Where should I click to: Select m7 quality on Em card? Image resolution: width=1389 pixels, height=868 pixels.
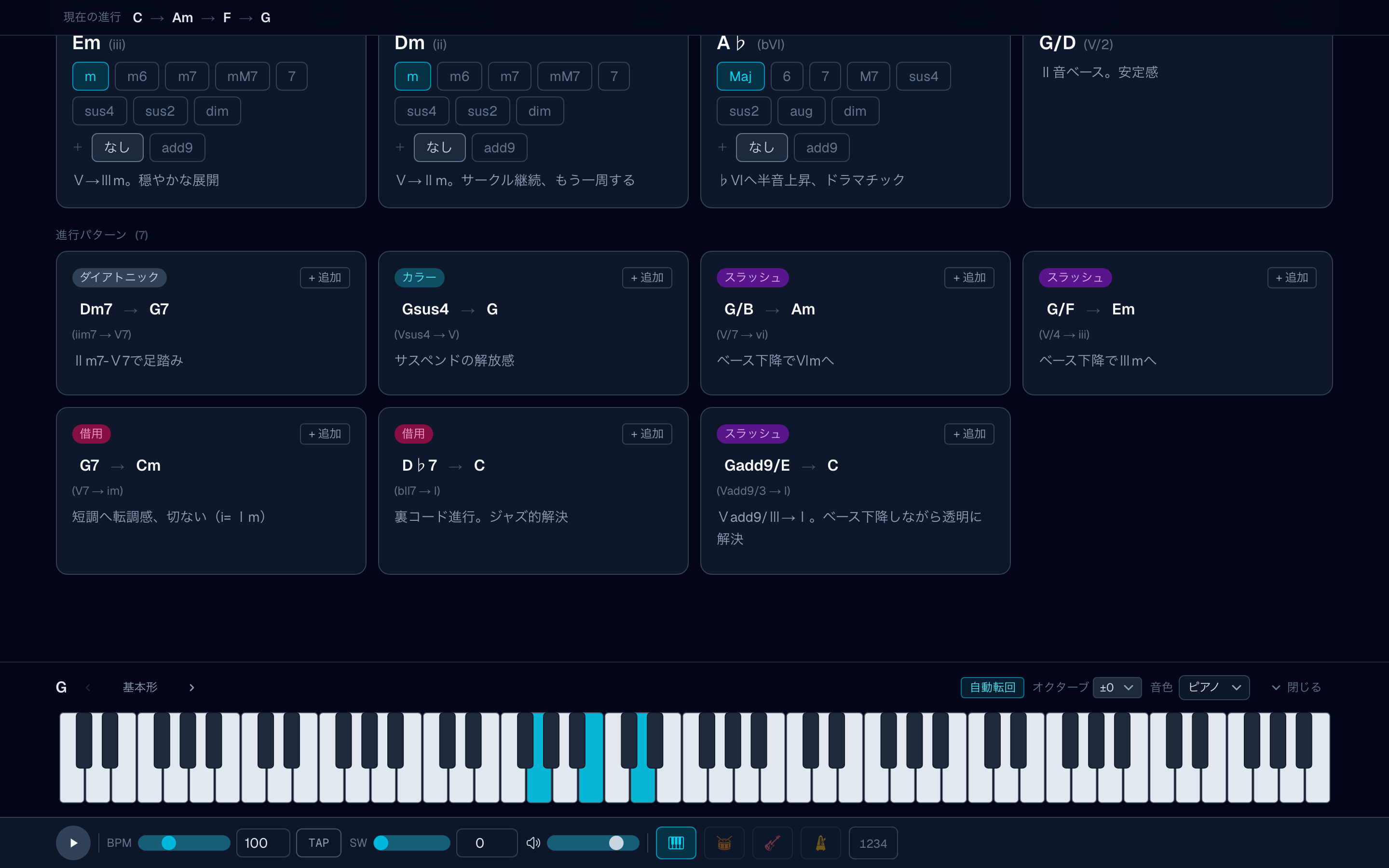(187, 76)
